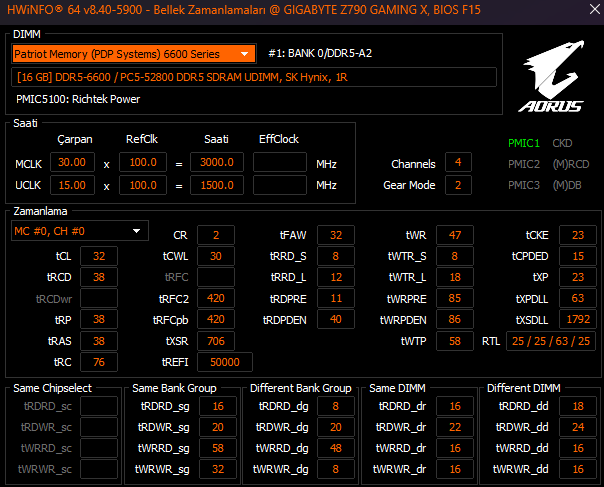
Task: Click the tWRPDEN value 86
Action: tap(455, 319)
